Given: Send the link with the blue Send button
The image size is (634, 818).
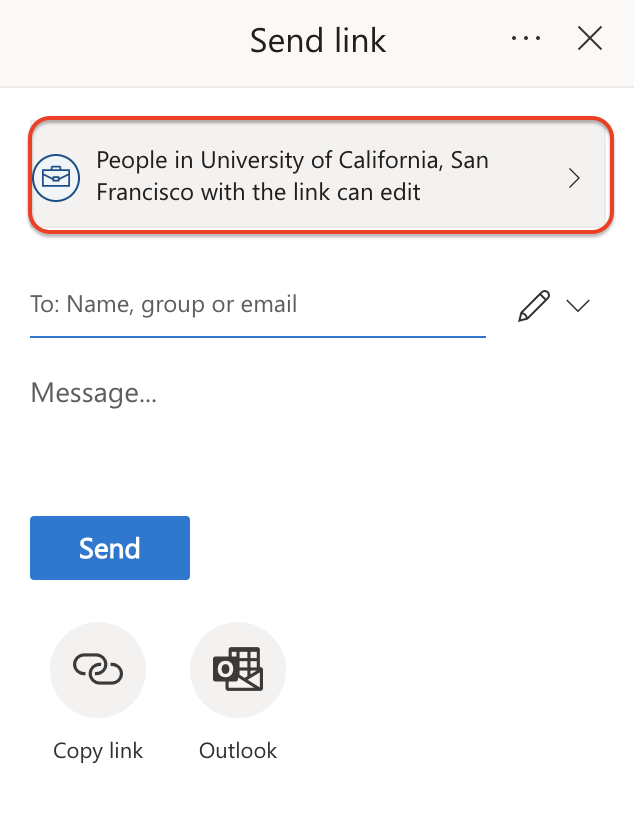Looking at the screenshot, I should pos(110,548).
